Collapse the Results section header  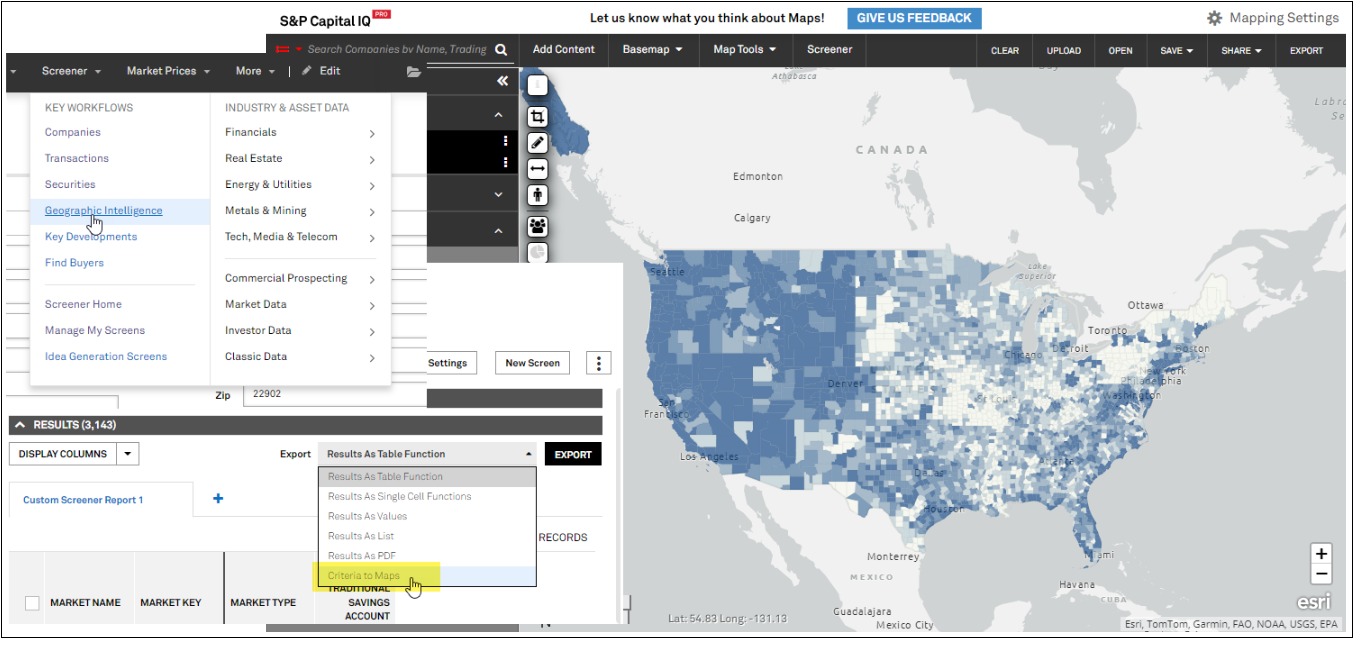click(x=20, y=425)
